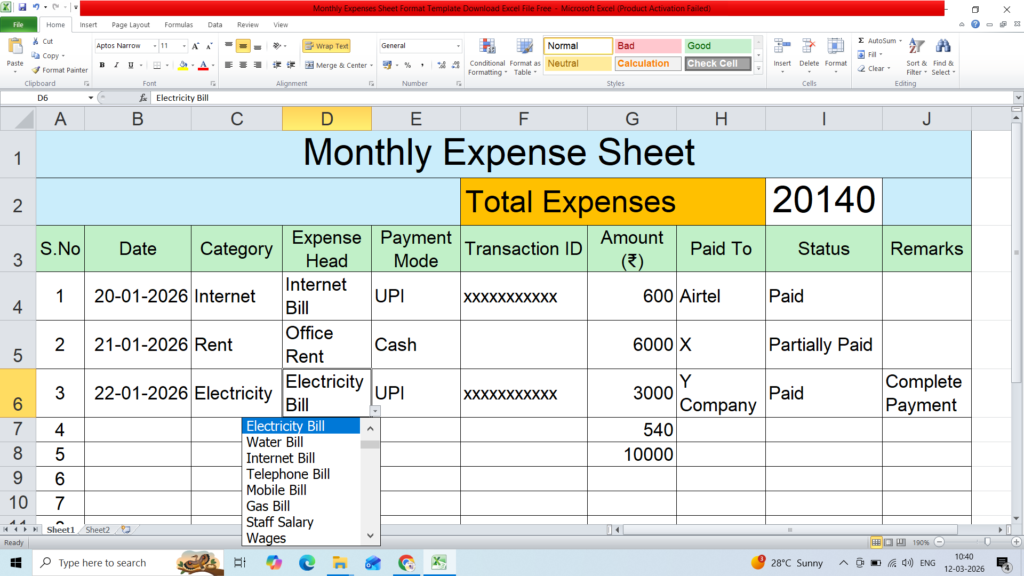The height and width of the screenshot is (576, 1024).
Task: Apply the Good cell style
Action: [718, 46]
